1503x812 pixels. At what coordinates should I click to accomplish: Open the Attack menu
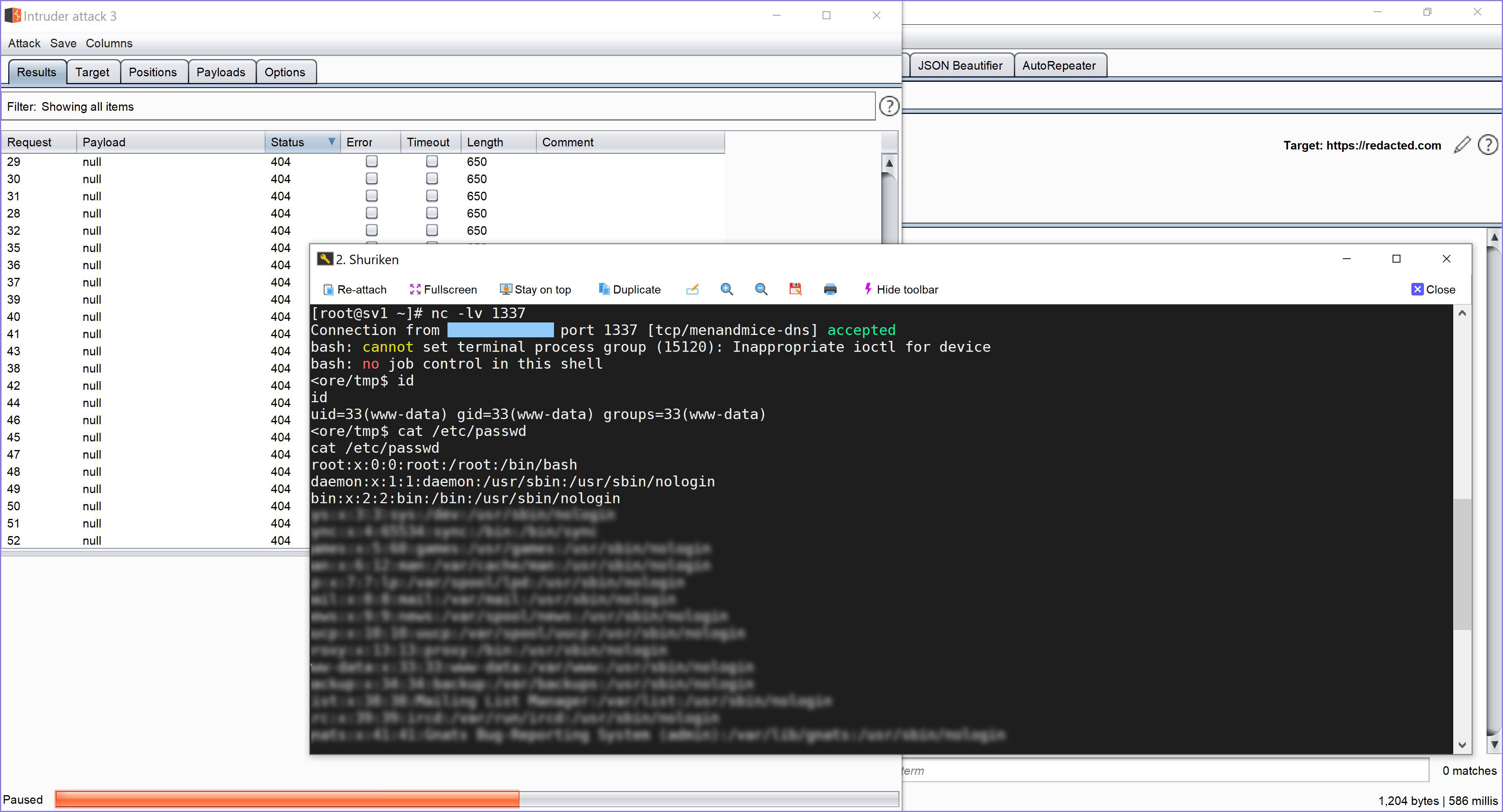(x=24, y=43)
